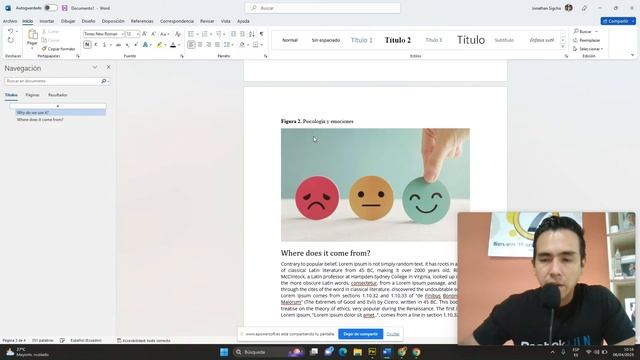Screen dimensions: 640x360
Task: Redo with the repeat arrow
Action: (11, 40)
